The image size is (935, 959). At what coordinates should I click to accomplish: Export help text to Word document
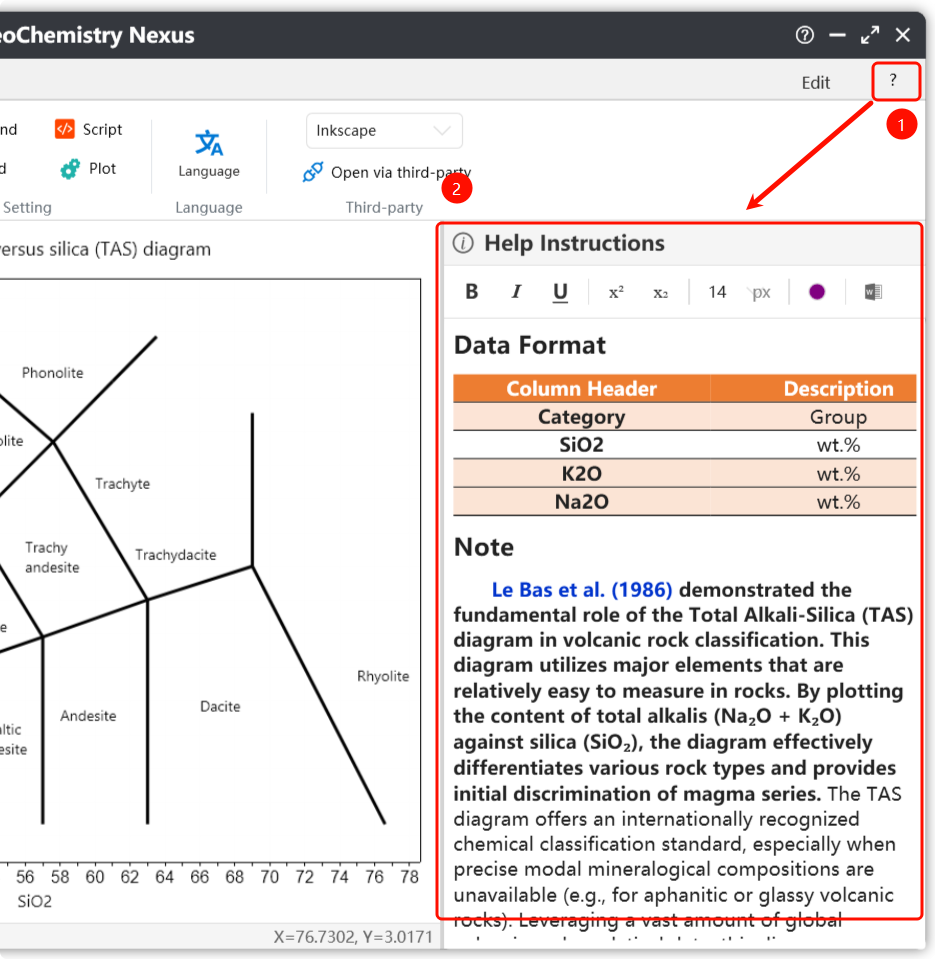(873, 292)
